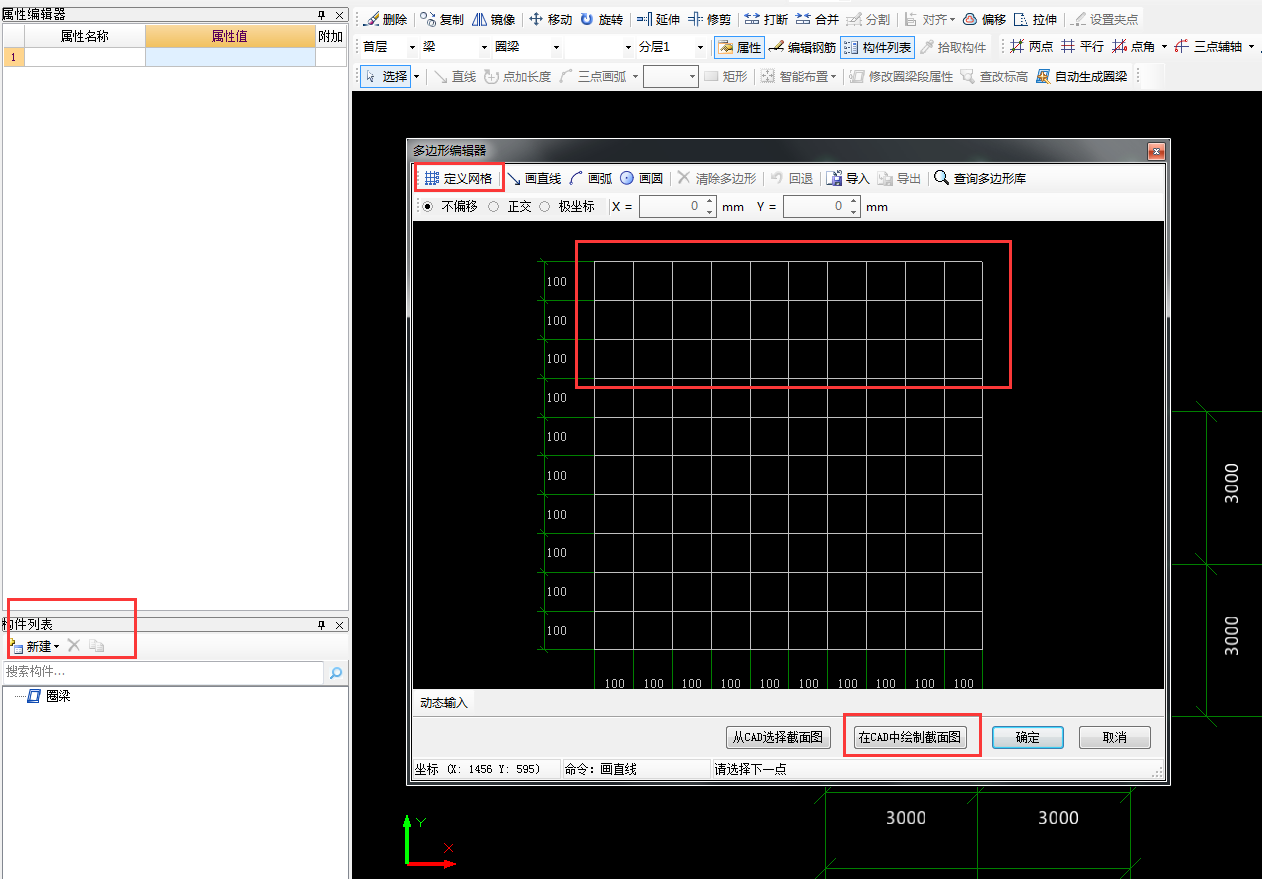
Task: Click the 属性值 column header
Action: tap(230, 36)
